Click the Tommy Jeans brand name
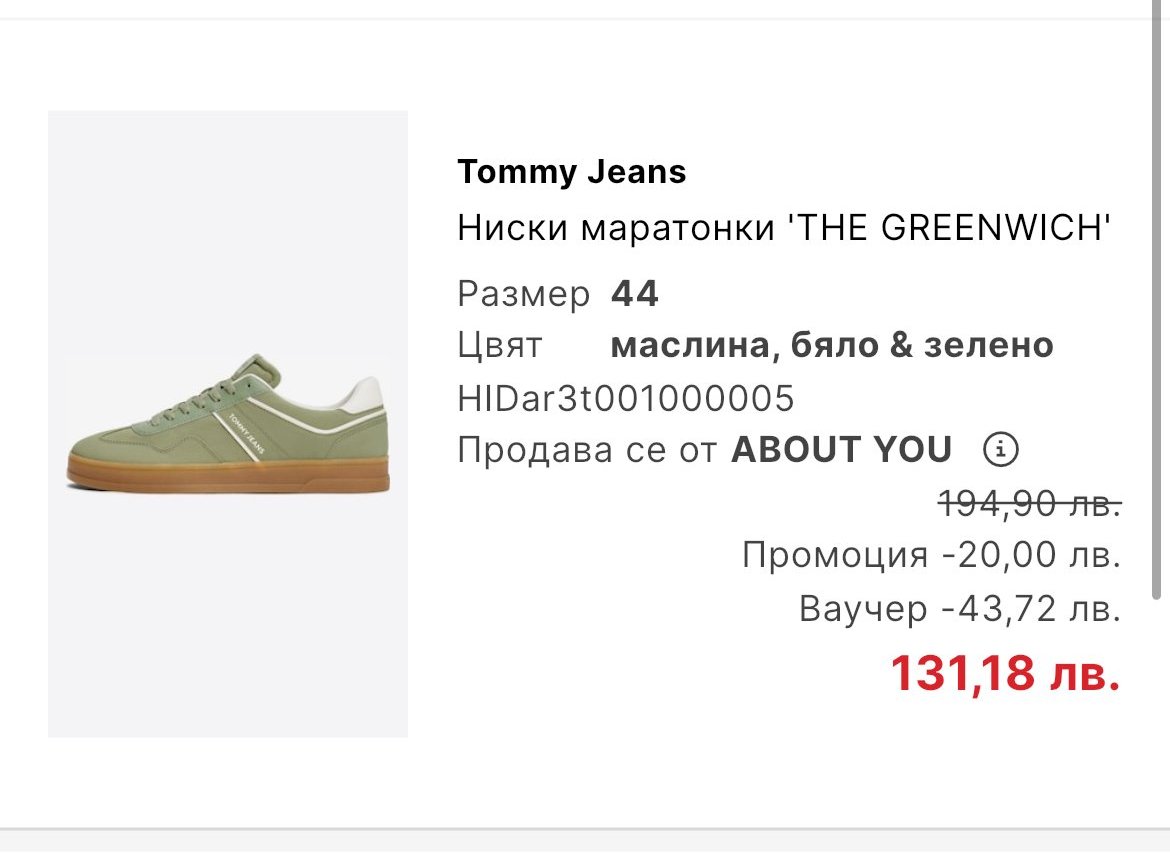 tap(571, 172)
